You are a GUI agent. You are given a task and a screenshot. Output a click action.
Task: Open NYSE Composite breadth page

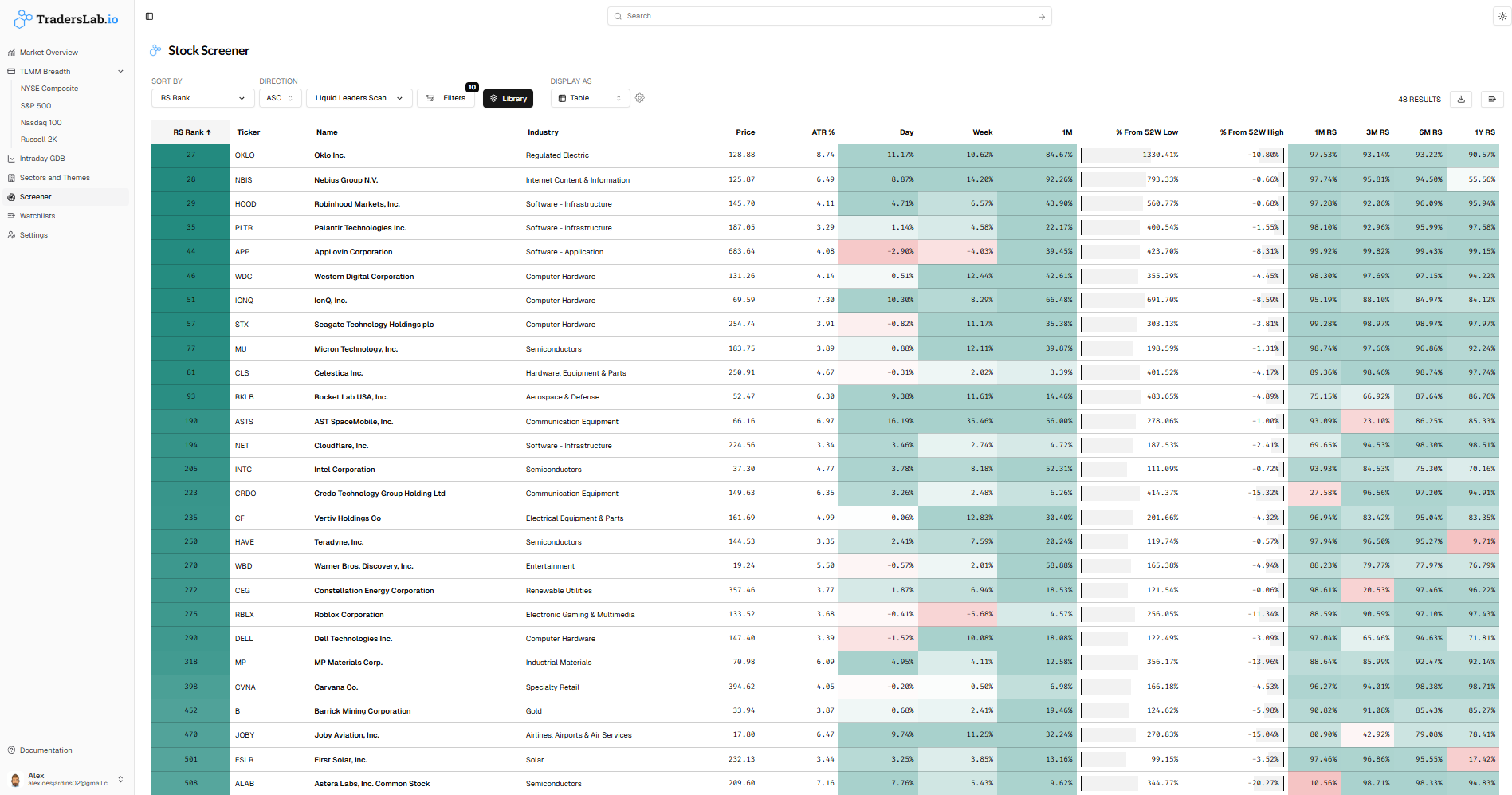[x=49, y=89]
